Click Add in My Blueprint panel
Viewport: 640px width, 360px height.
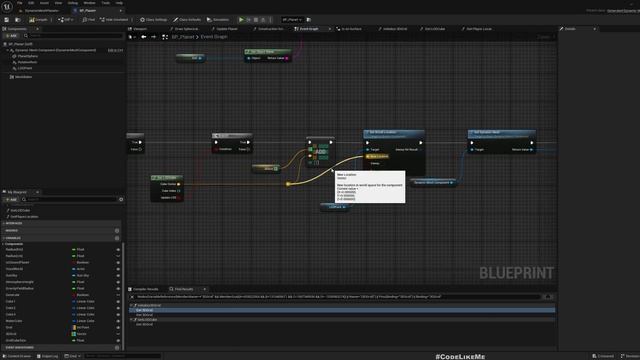(11, 200)
